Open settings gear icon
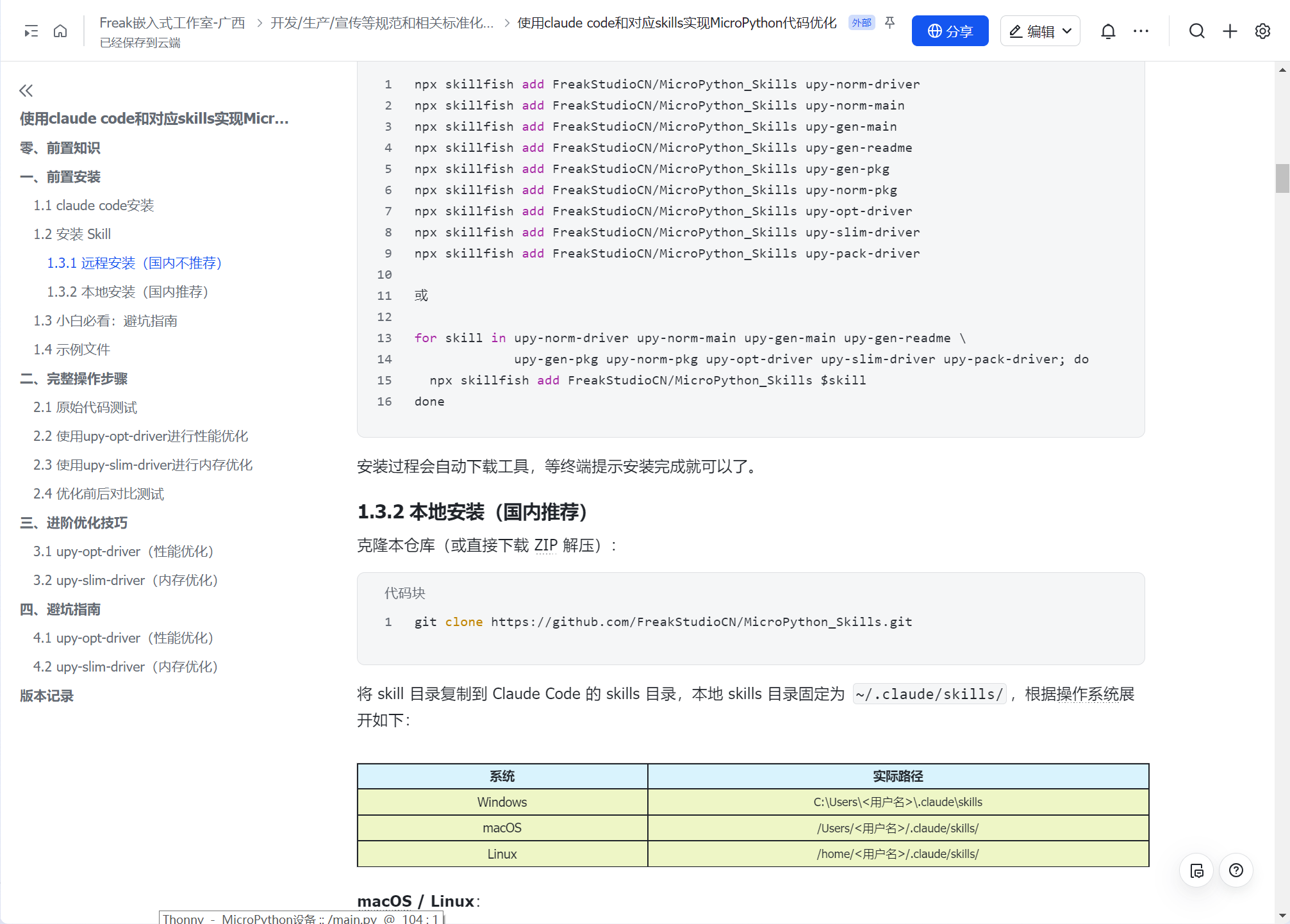 (x=1262, y=31)
